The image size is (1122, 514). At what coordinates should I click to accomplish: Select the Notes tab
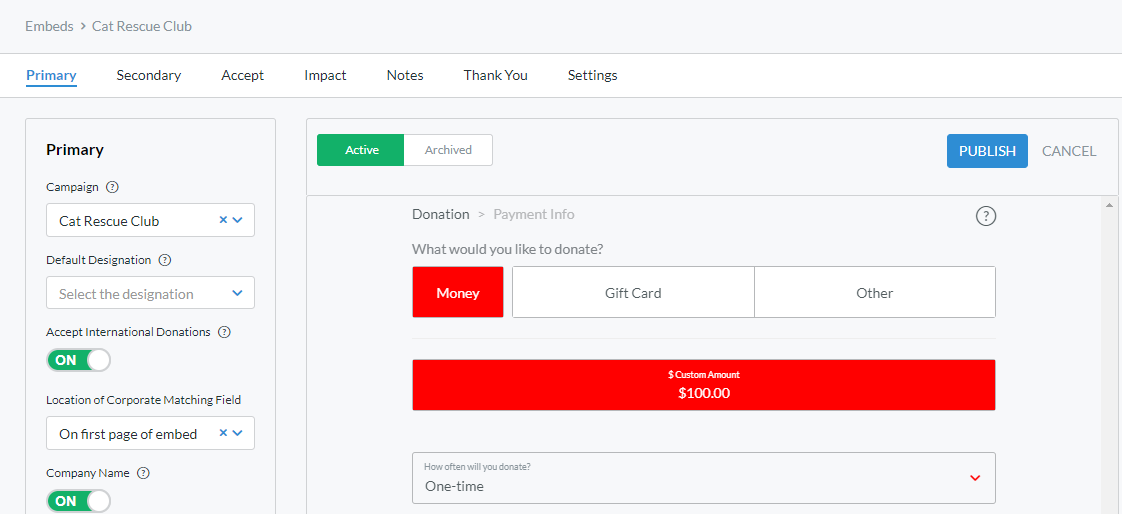405,75
